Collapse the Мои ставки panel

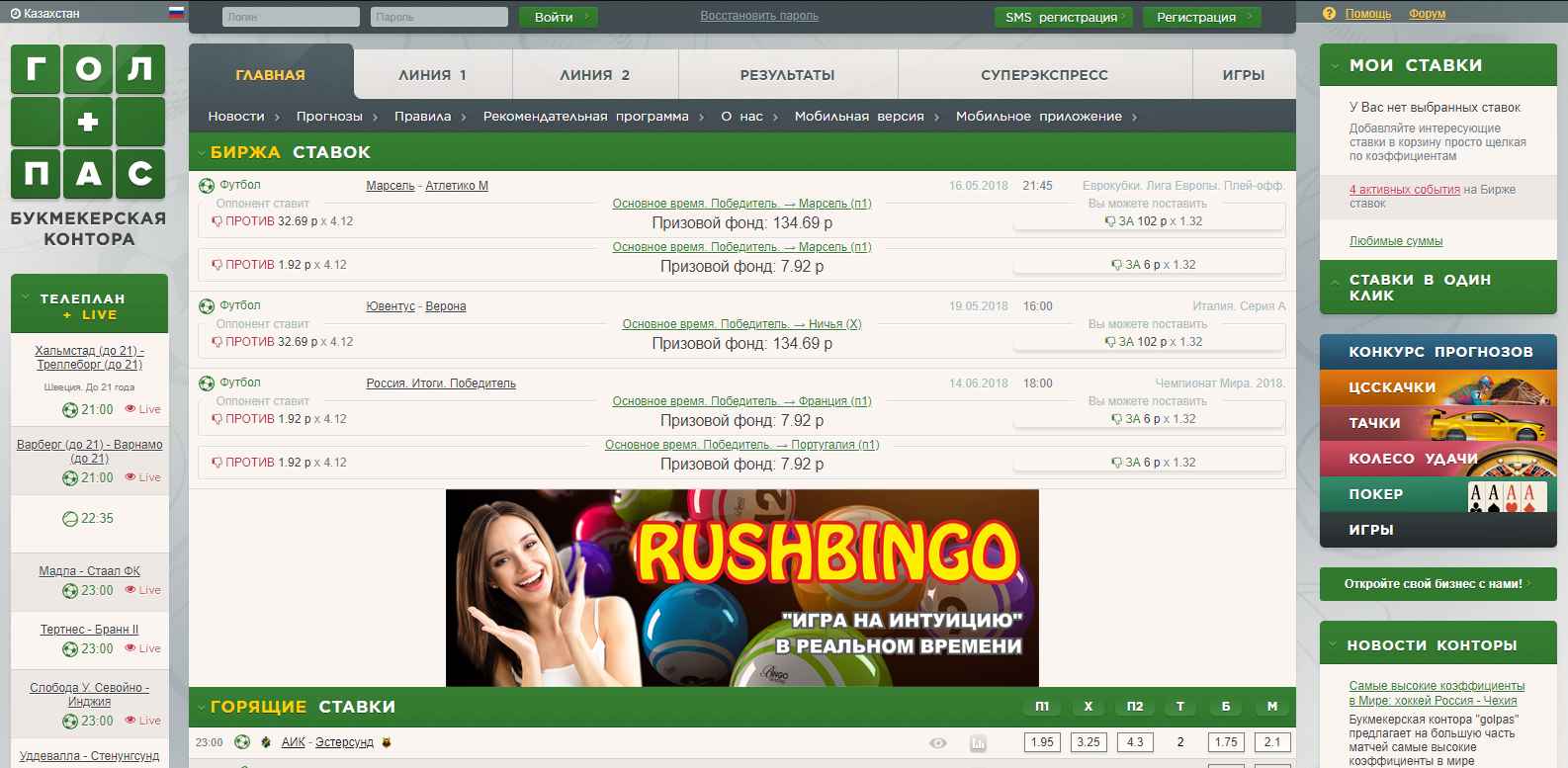[1335, 65]
